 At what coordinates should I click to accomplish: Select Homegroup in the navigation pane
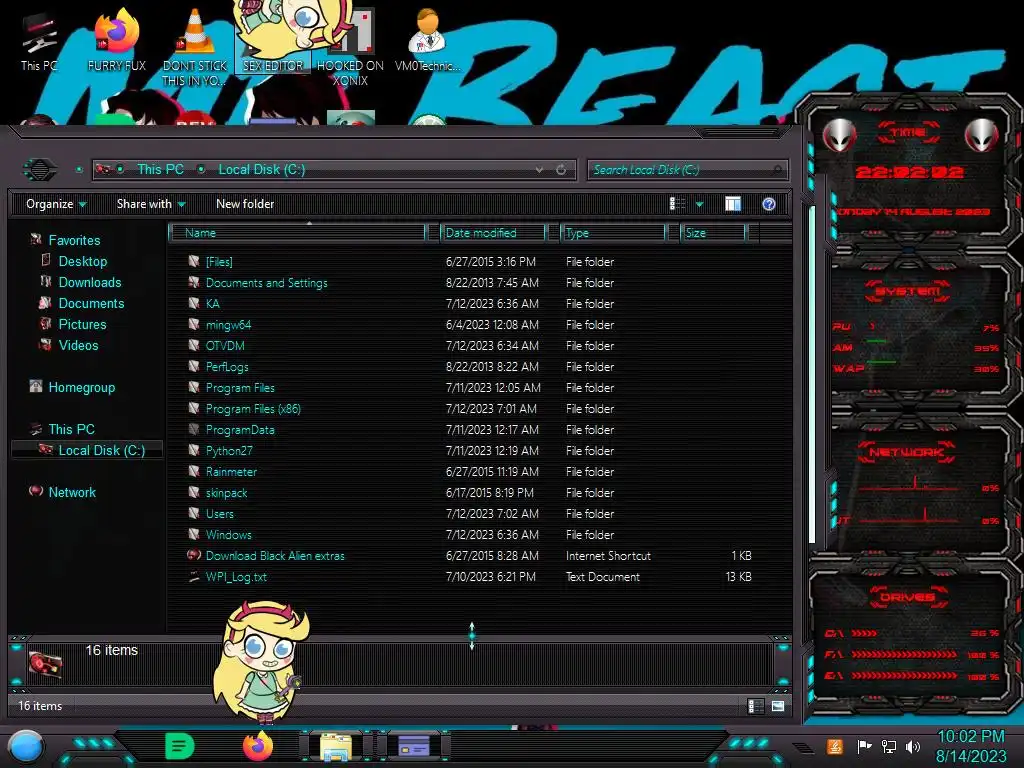click(x=81, y=387)
